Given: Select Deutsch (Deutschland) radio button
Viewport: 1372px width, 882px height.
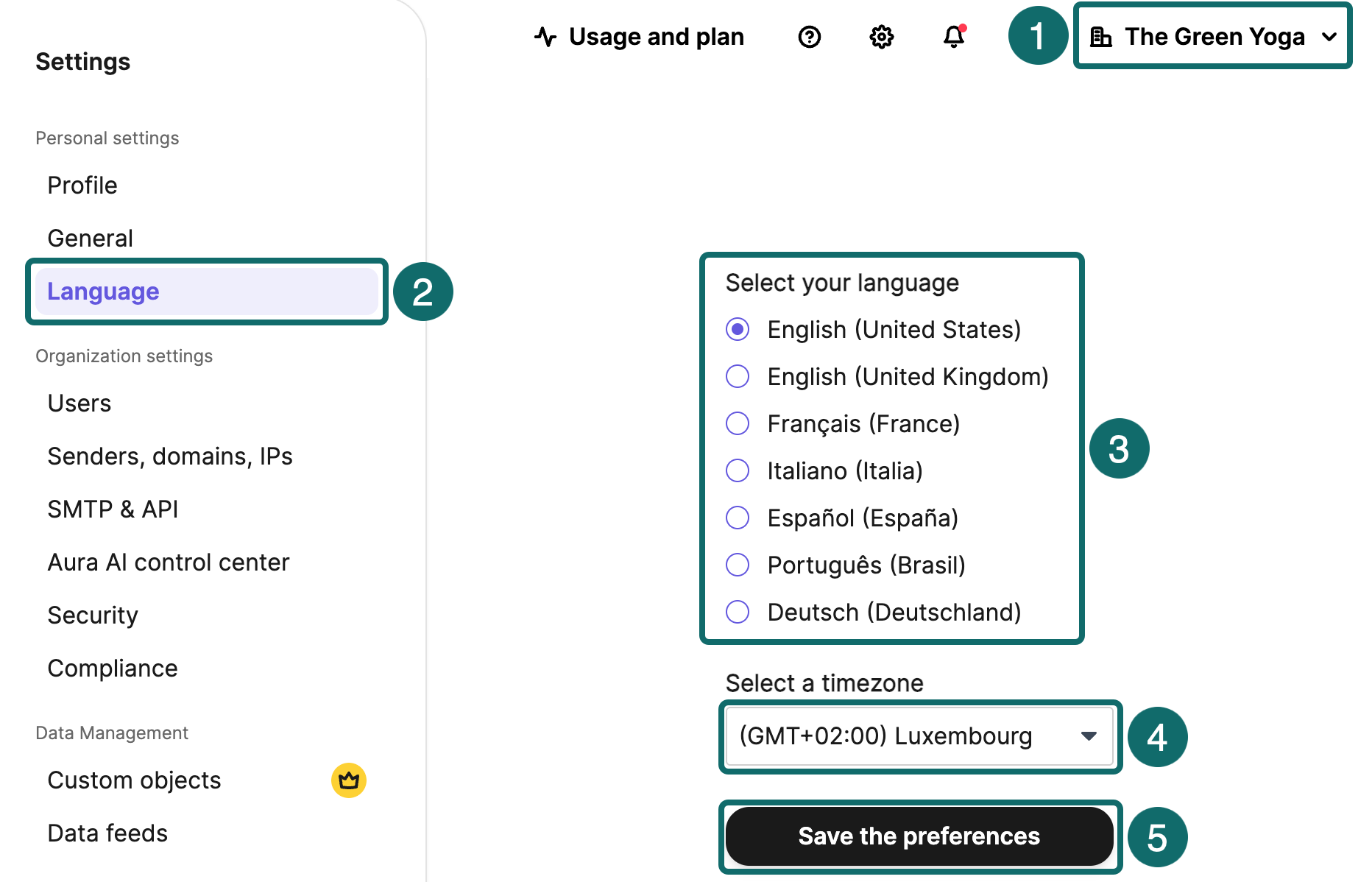Looking at the screenshot, I should coord(738,613).
